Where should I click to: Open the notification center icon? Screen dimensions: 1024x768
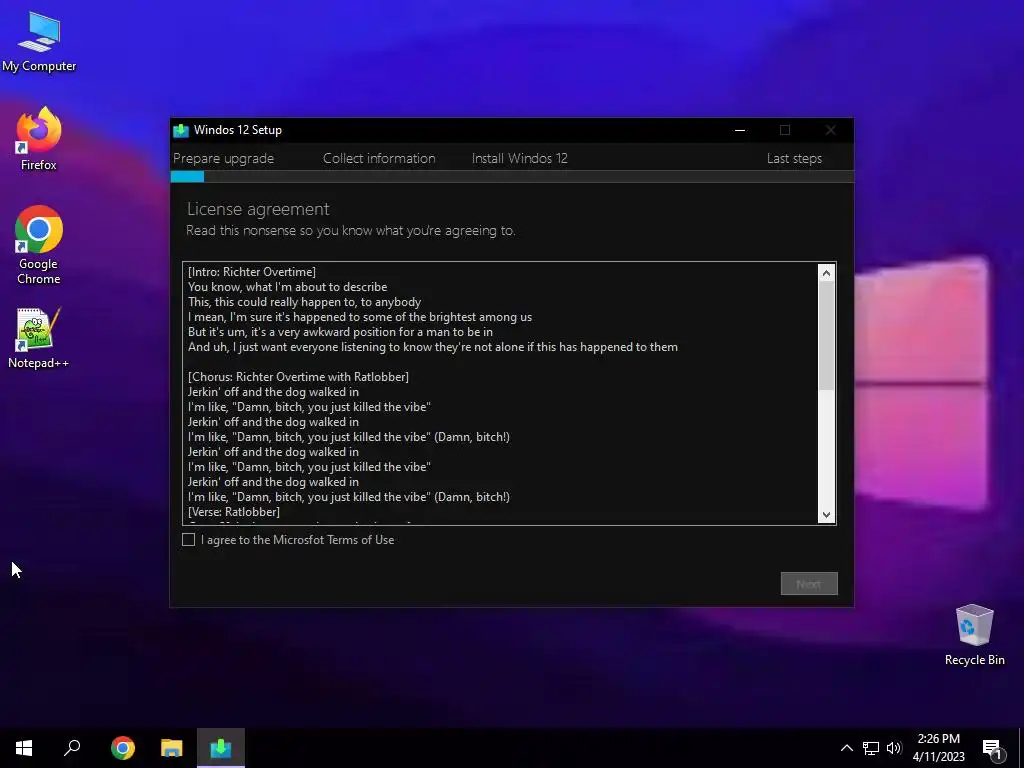point(993,749)
